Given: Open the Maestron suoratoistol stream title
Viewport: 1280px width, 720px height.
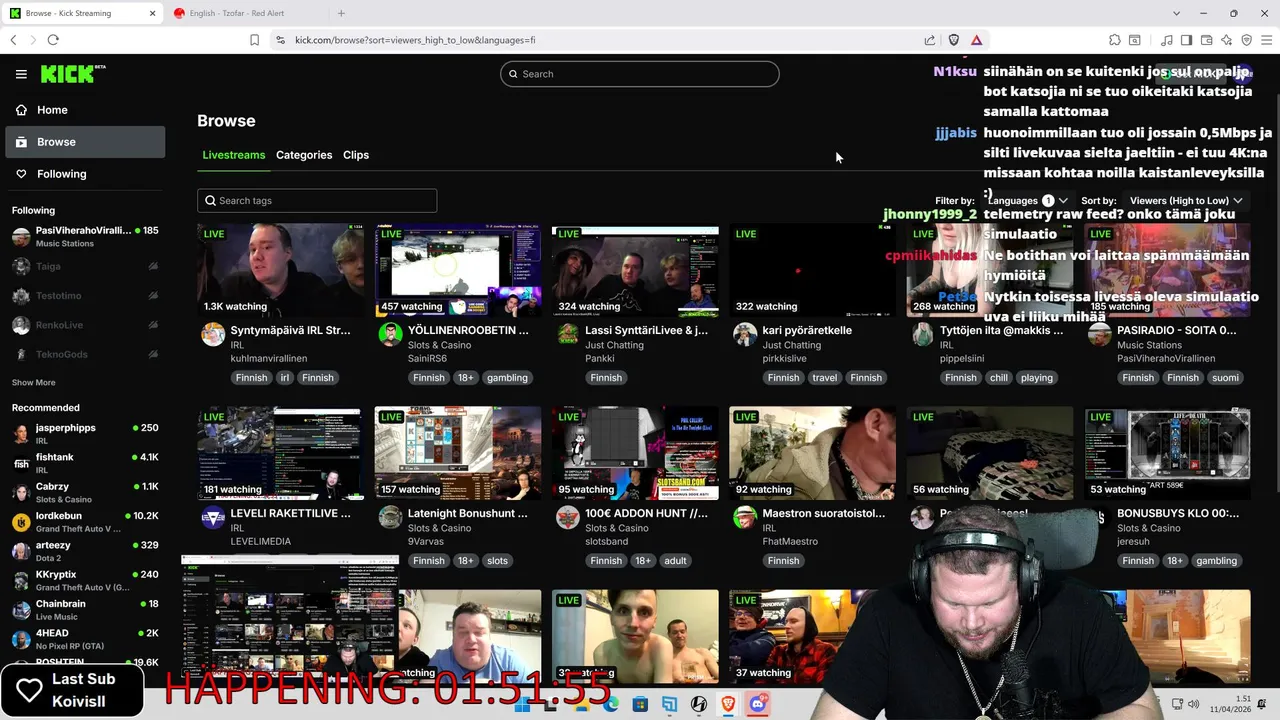Looking at the screenshot, I should click(x=824, y=513).
